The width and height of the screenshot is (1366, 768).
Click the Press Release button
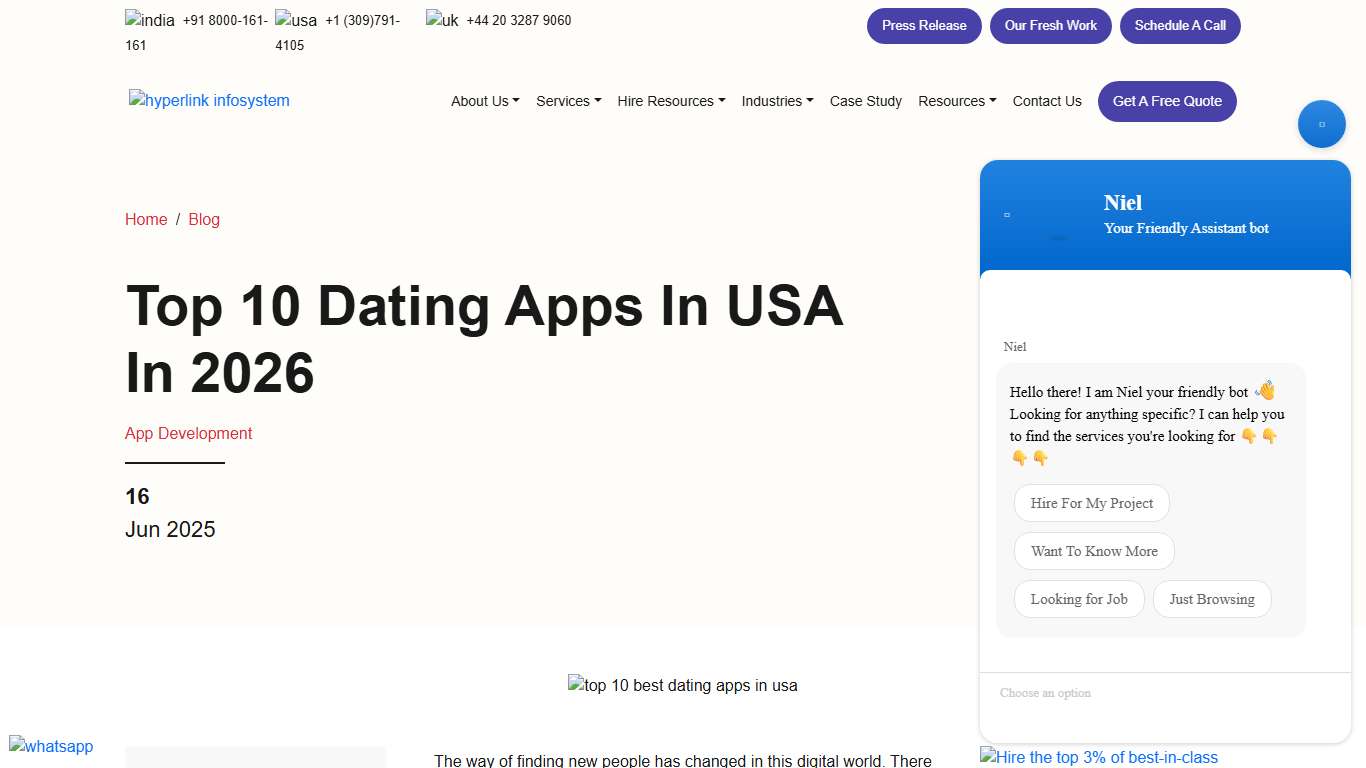pyautogui.click(x=923, y=25)
